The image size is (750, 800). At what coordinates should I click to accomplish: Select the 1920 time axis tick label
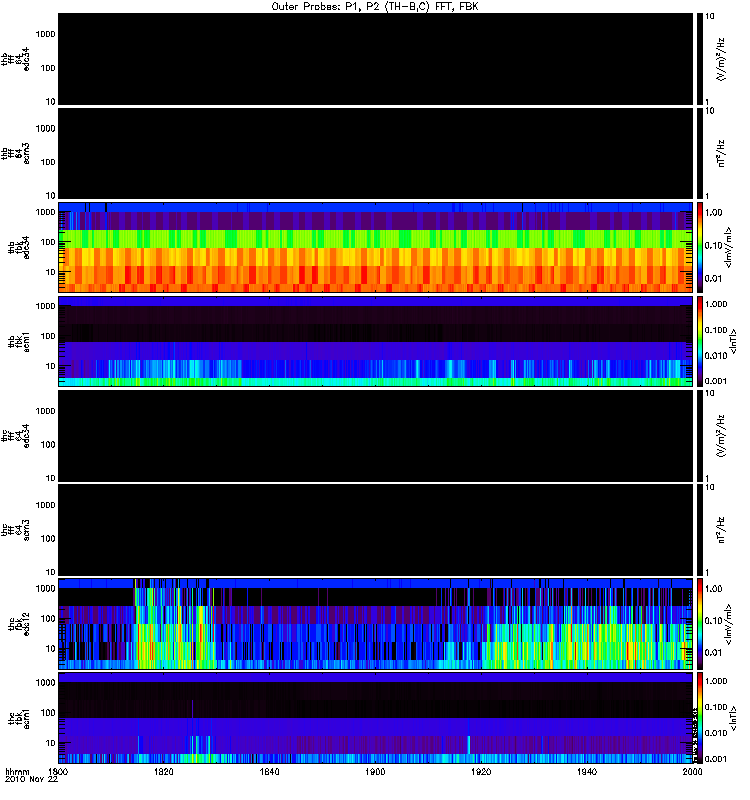pyautogui.click(x=481, y=772)
